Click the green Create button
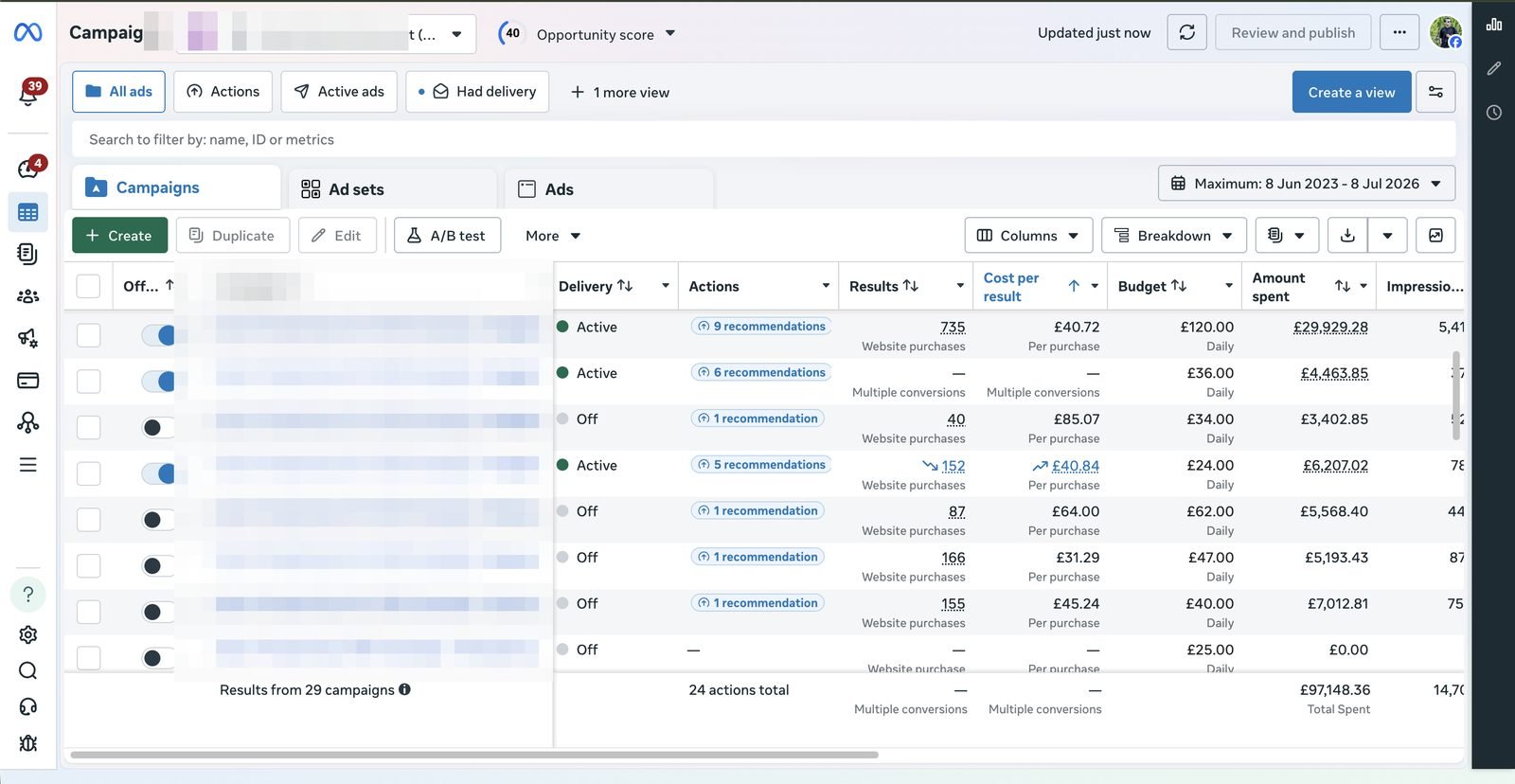Viewport: 1515px width, 784px height. click(119, 236)
